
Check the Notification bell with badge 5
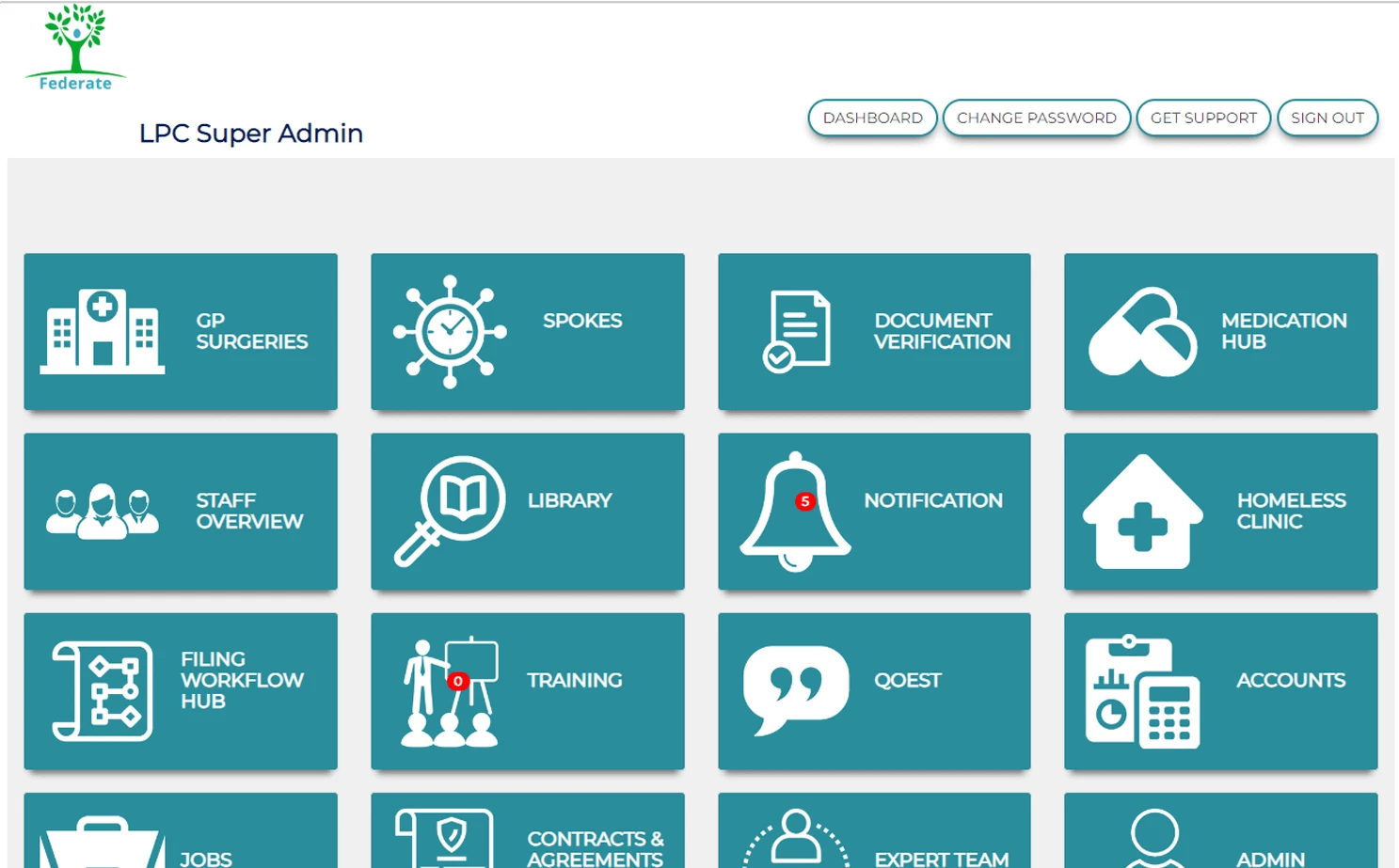pos(873,511)
